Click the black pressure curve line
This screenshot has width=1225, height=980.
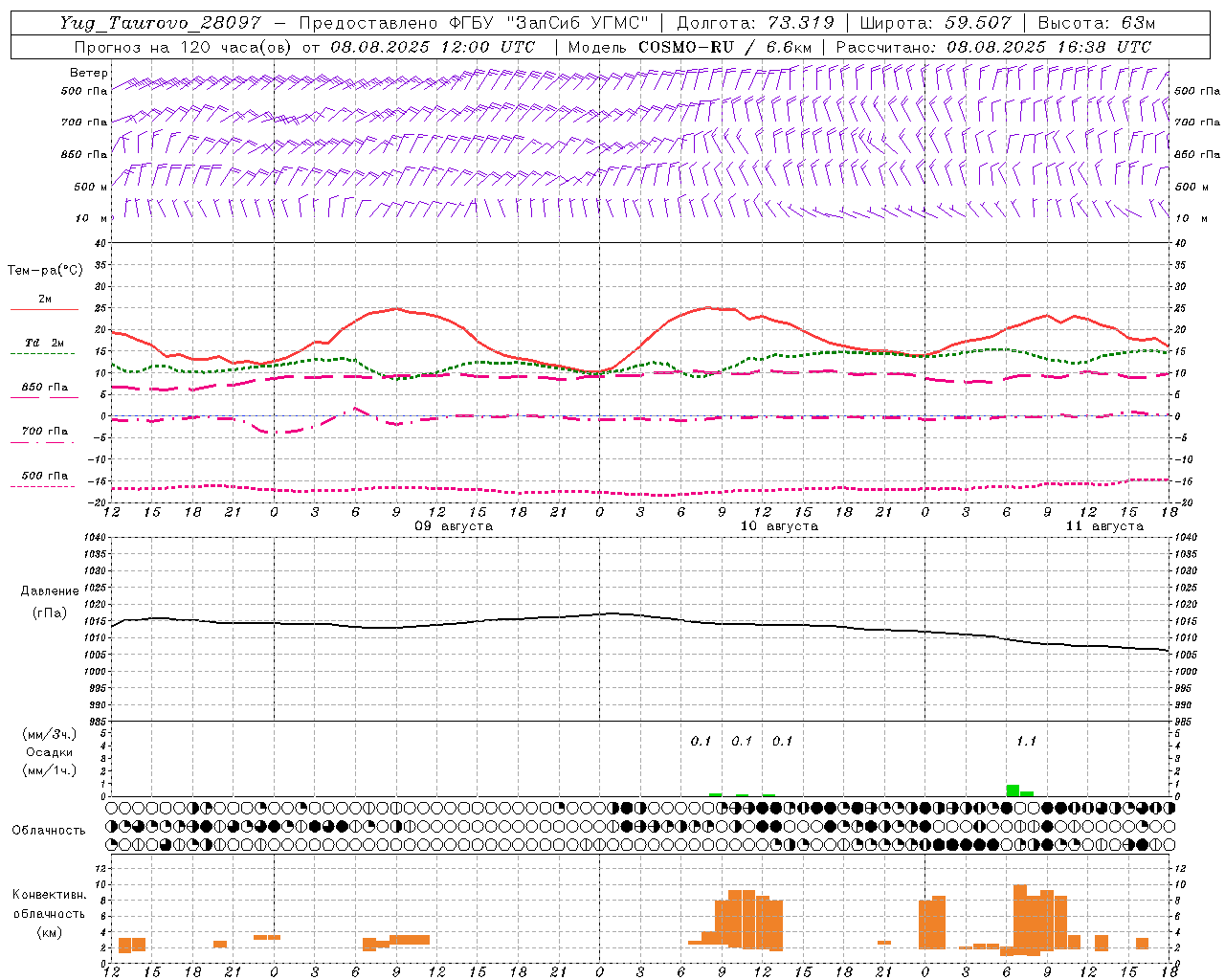[639, 615]
